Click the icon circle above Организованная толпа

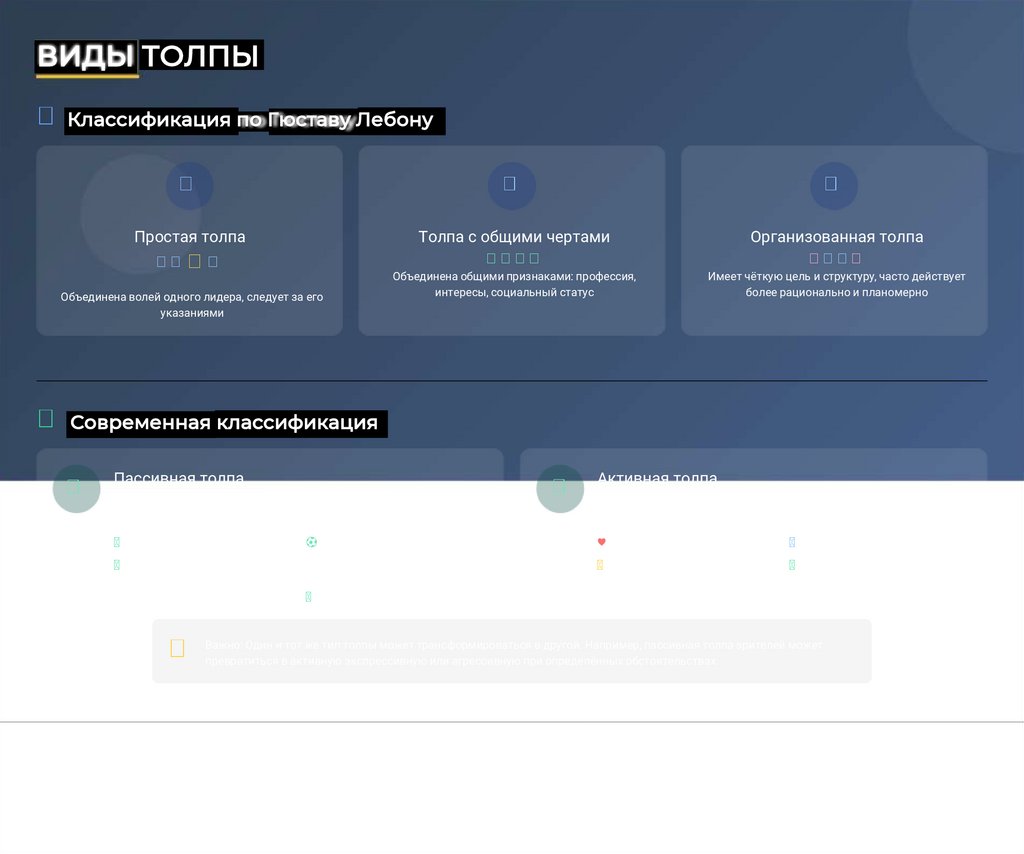click(834, 185)
